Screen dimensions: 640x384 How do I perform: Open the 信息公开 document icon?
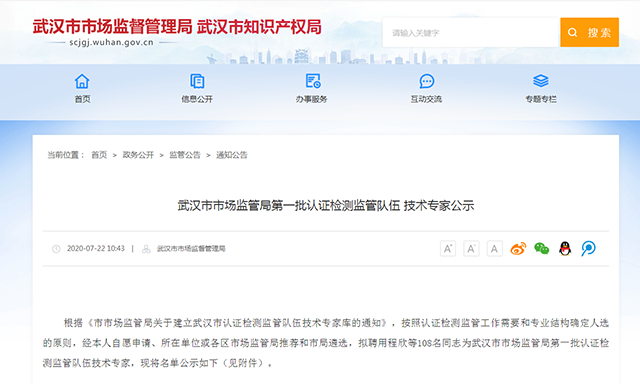click(x=197, y=81)
